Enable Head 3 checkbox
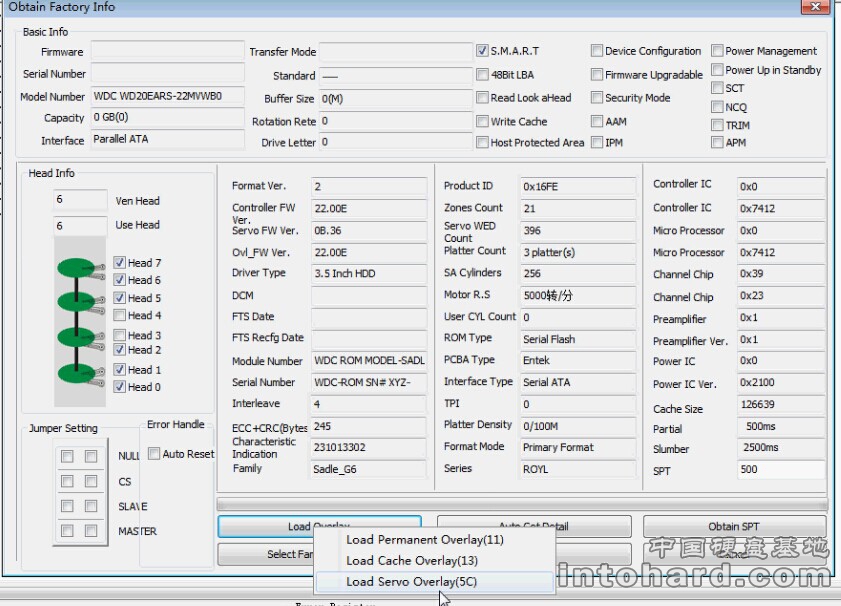Viewport: 841px width, 606px height. click(120, 335)
